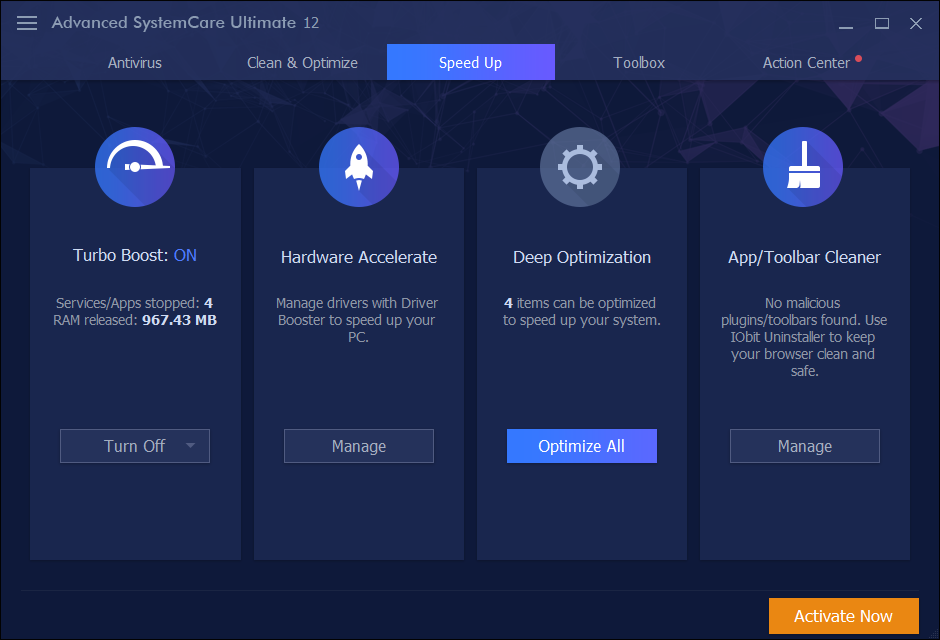Click the '4 items can be optimized' text
The image size is (940, 640).
(x=580, y=303)
